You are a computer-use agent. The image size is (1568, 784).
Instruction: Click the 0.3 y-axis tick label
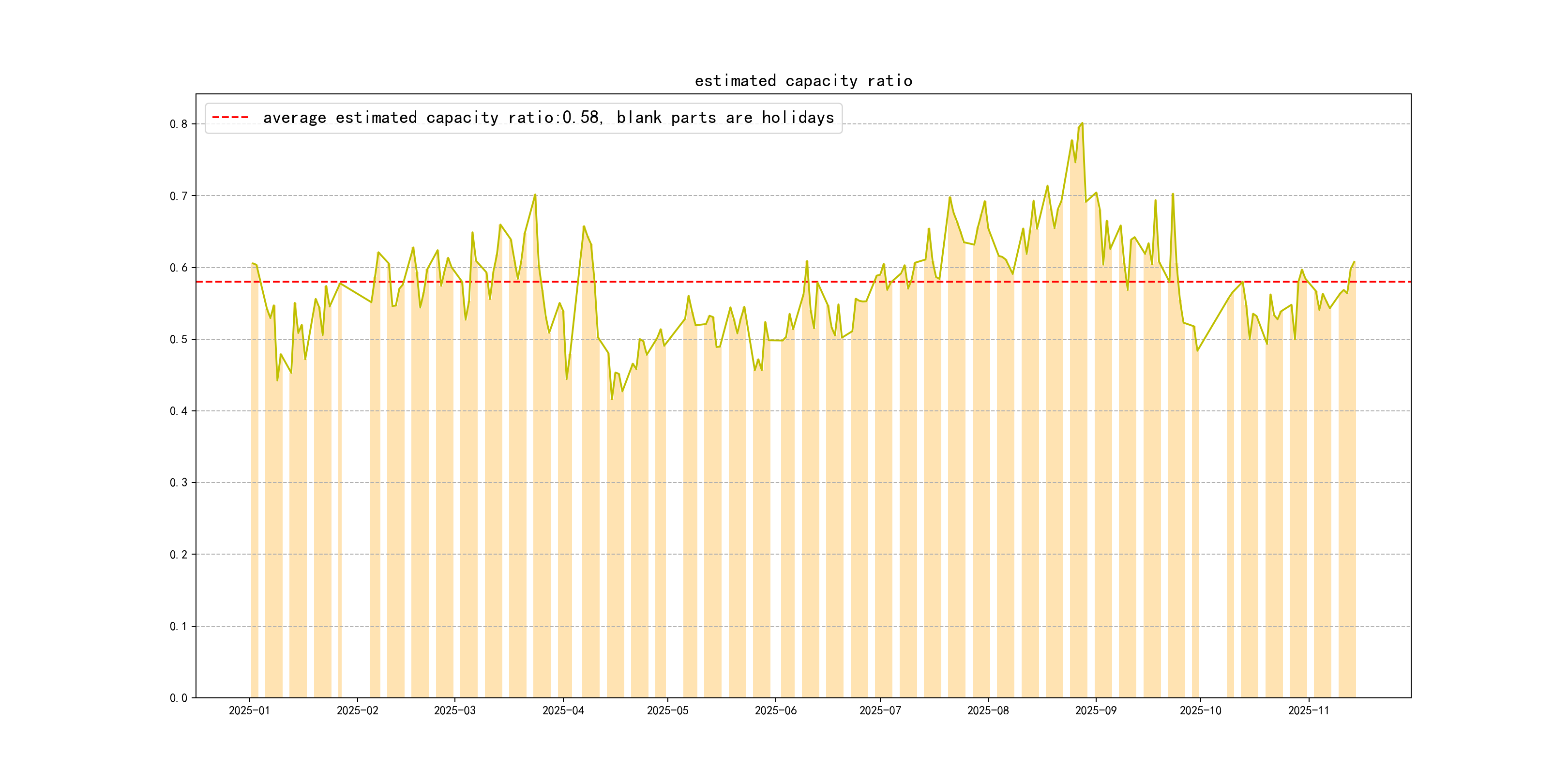[x=179, y=482]
